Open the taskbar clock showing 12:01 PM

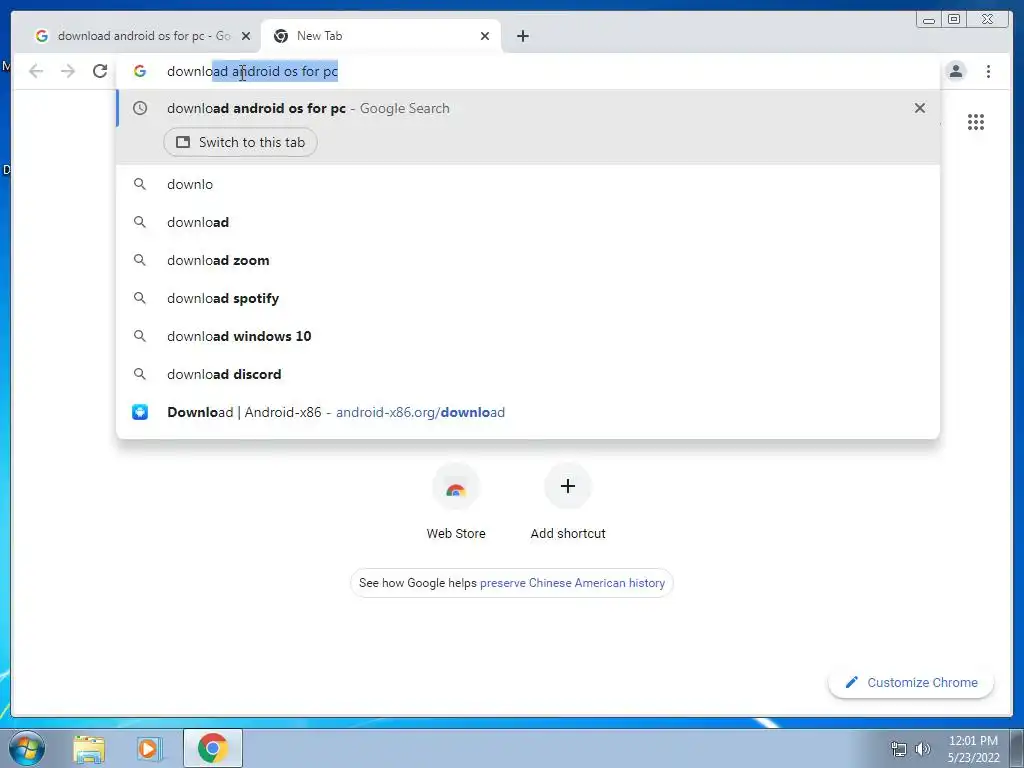[x=973, y=749]
